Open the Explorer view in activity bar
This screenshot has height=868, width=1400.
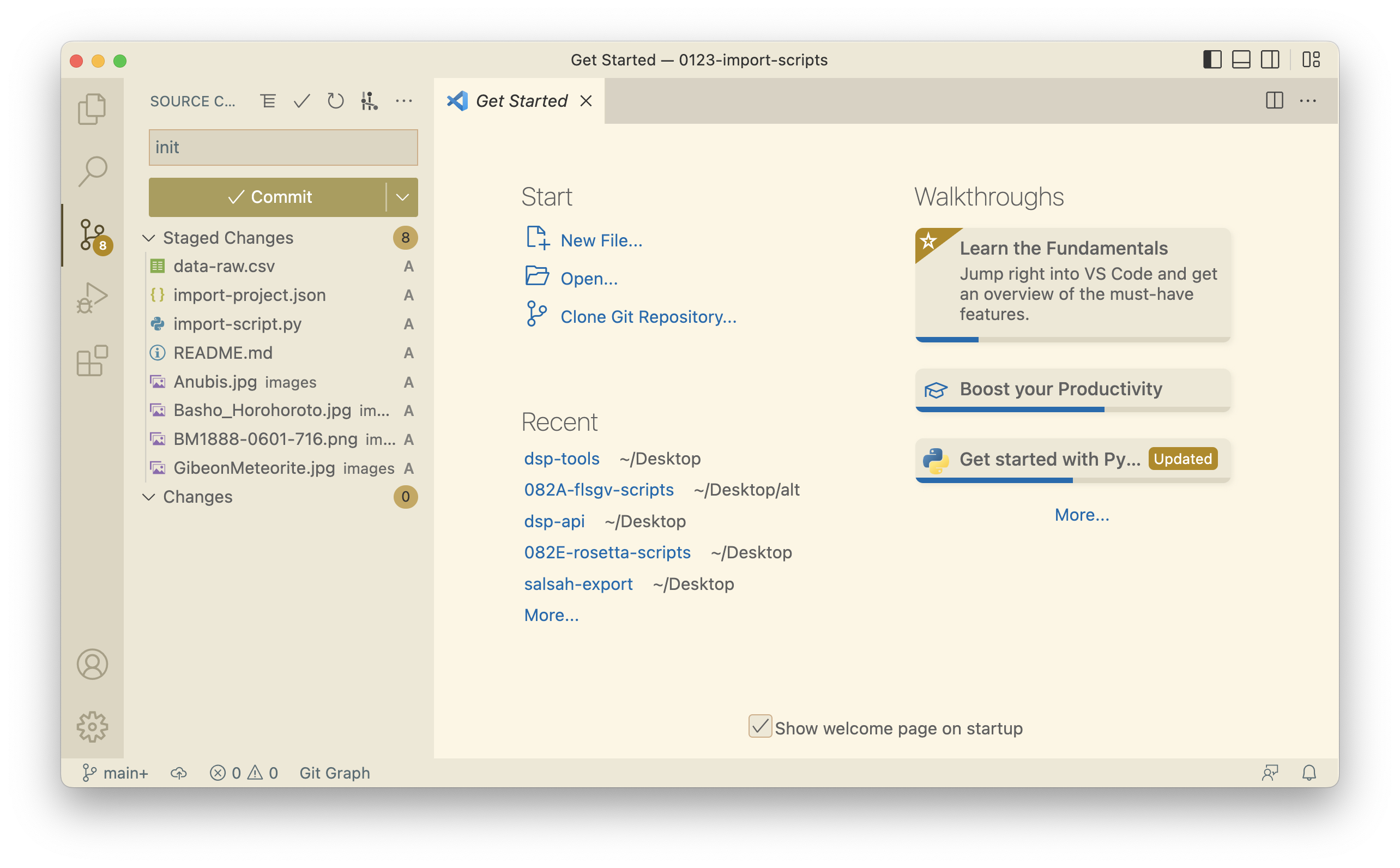click(92, 108)
